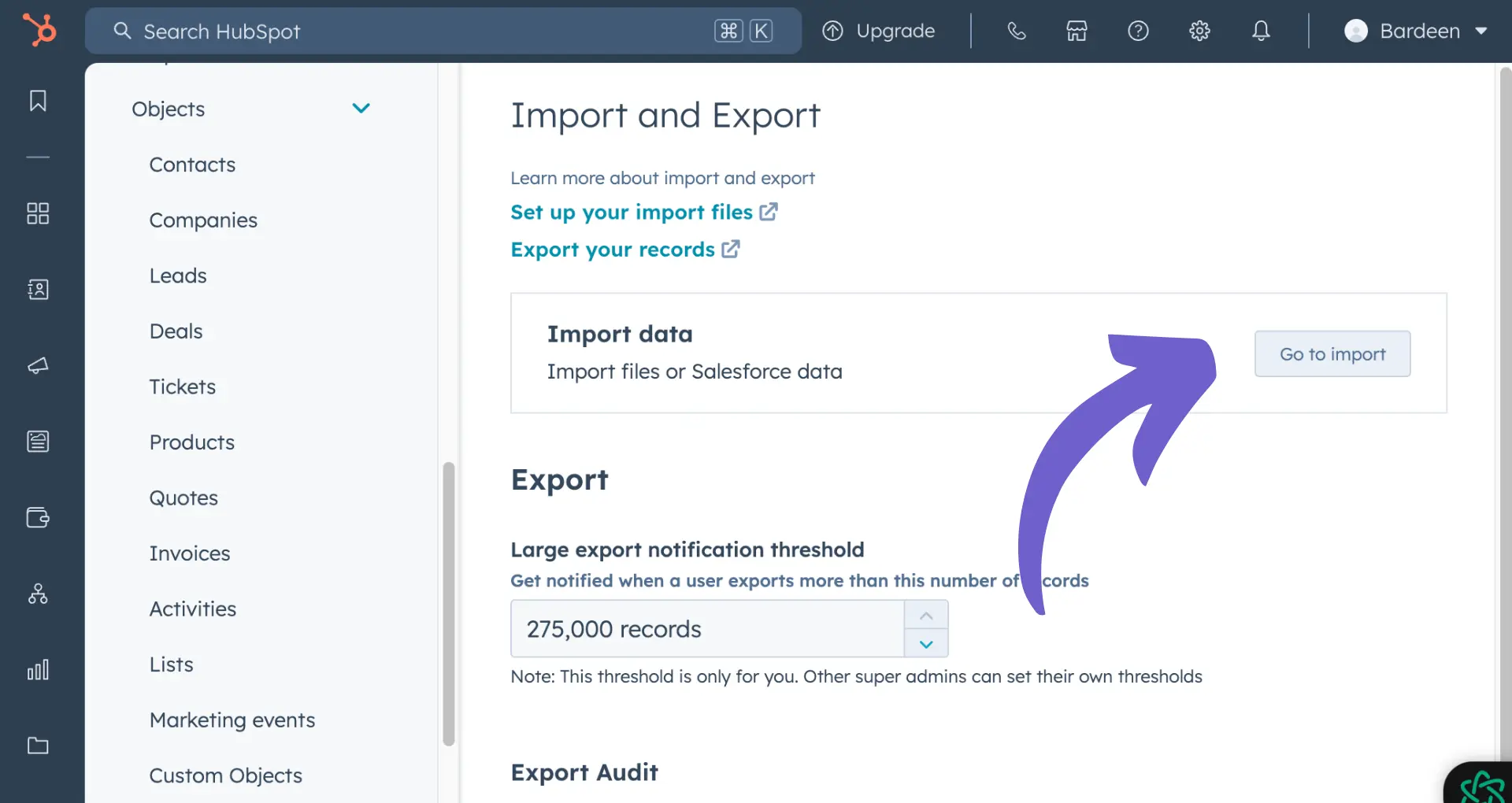Select Tickets in the Objects menu

[182, 387]
